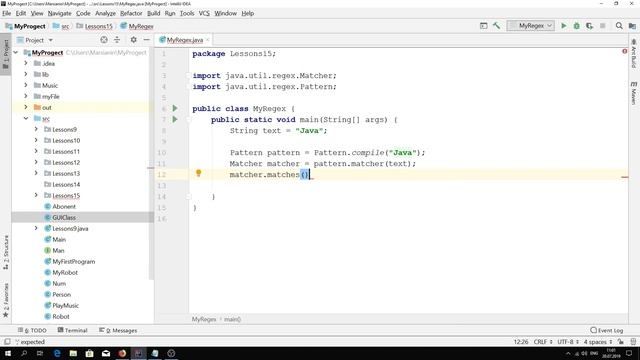Close the MyRegex.java tab

[207, 40]
